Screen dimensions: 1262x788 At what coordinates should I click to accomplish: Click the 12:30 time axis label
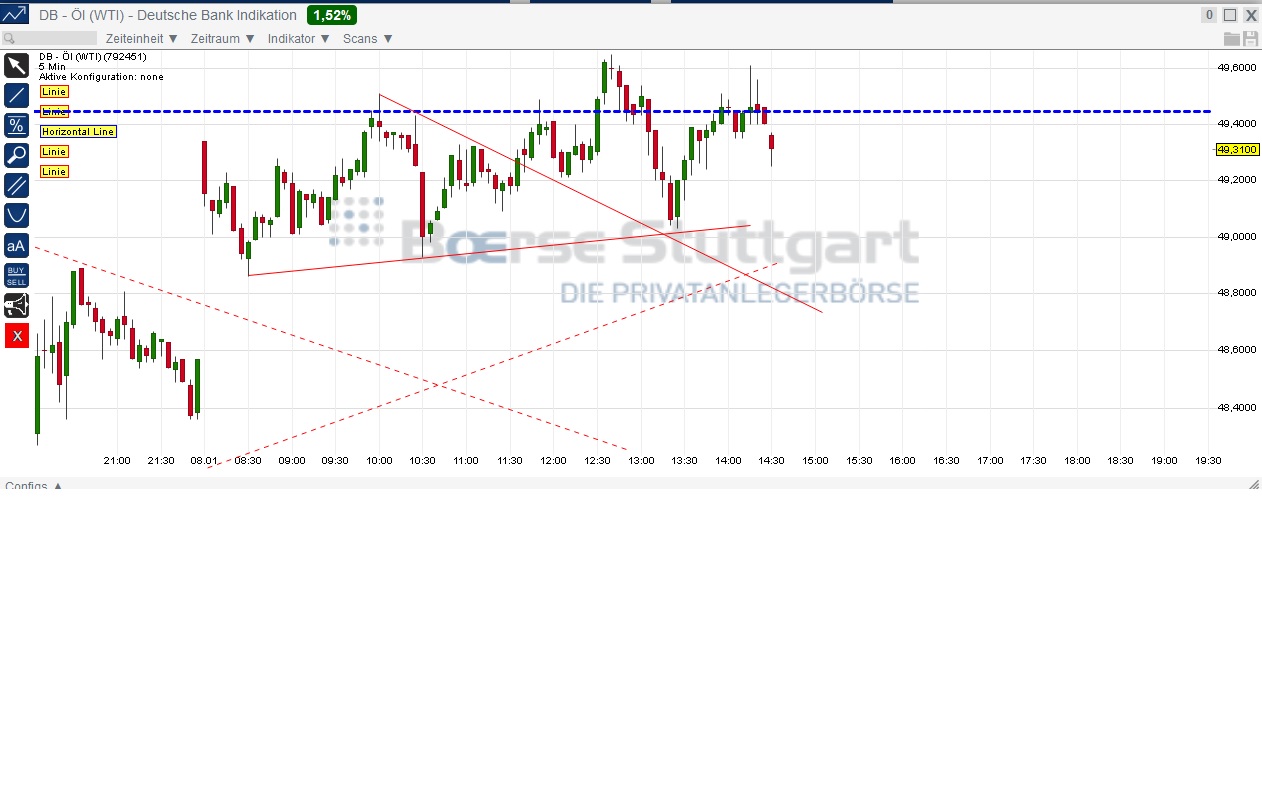(x=597, y=460)
